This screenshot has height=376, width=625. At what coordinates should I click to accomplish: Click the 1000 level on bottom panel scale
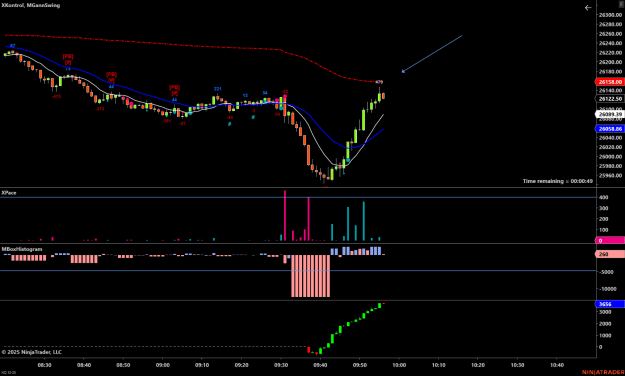605,335
